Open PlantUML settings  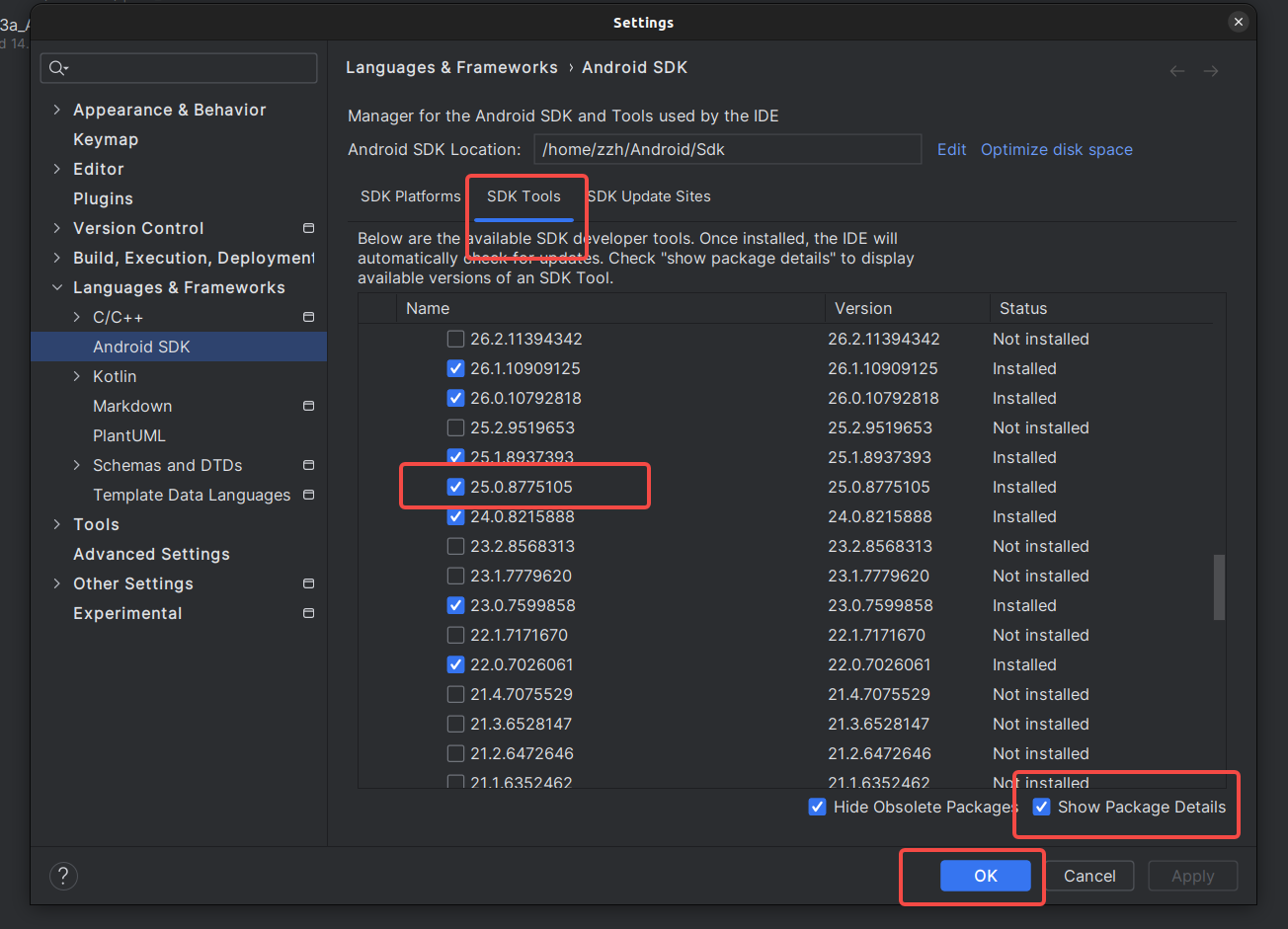(x=129, y=435)
